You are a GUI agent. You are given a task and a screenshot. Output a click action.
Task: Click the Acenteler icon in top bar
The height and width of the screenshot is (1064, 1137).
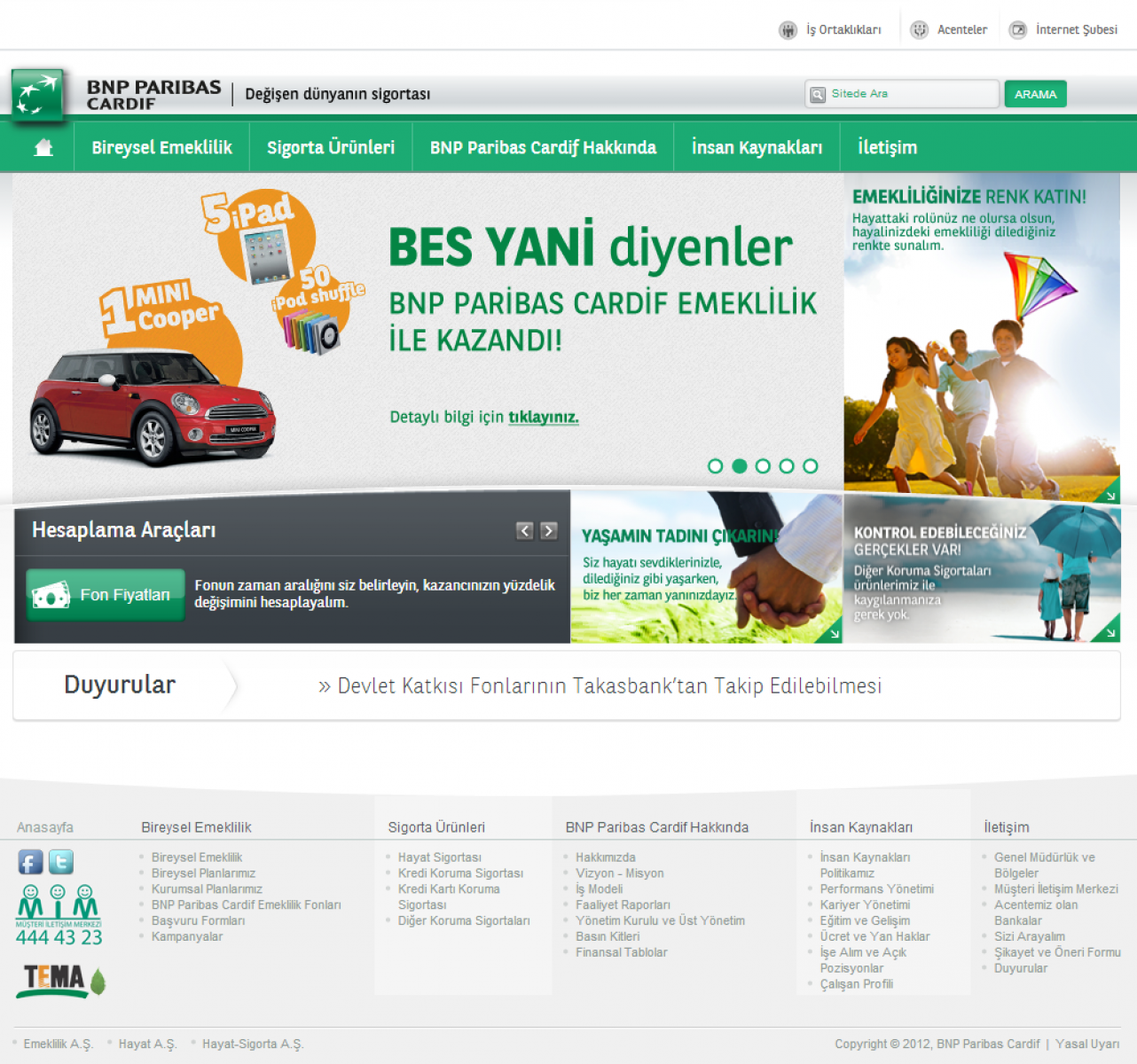click(x=920, y=30)
